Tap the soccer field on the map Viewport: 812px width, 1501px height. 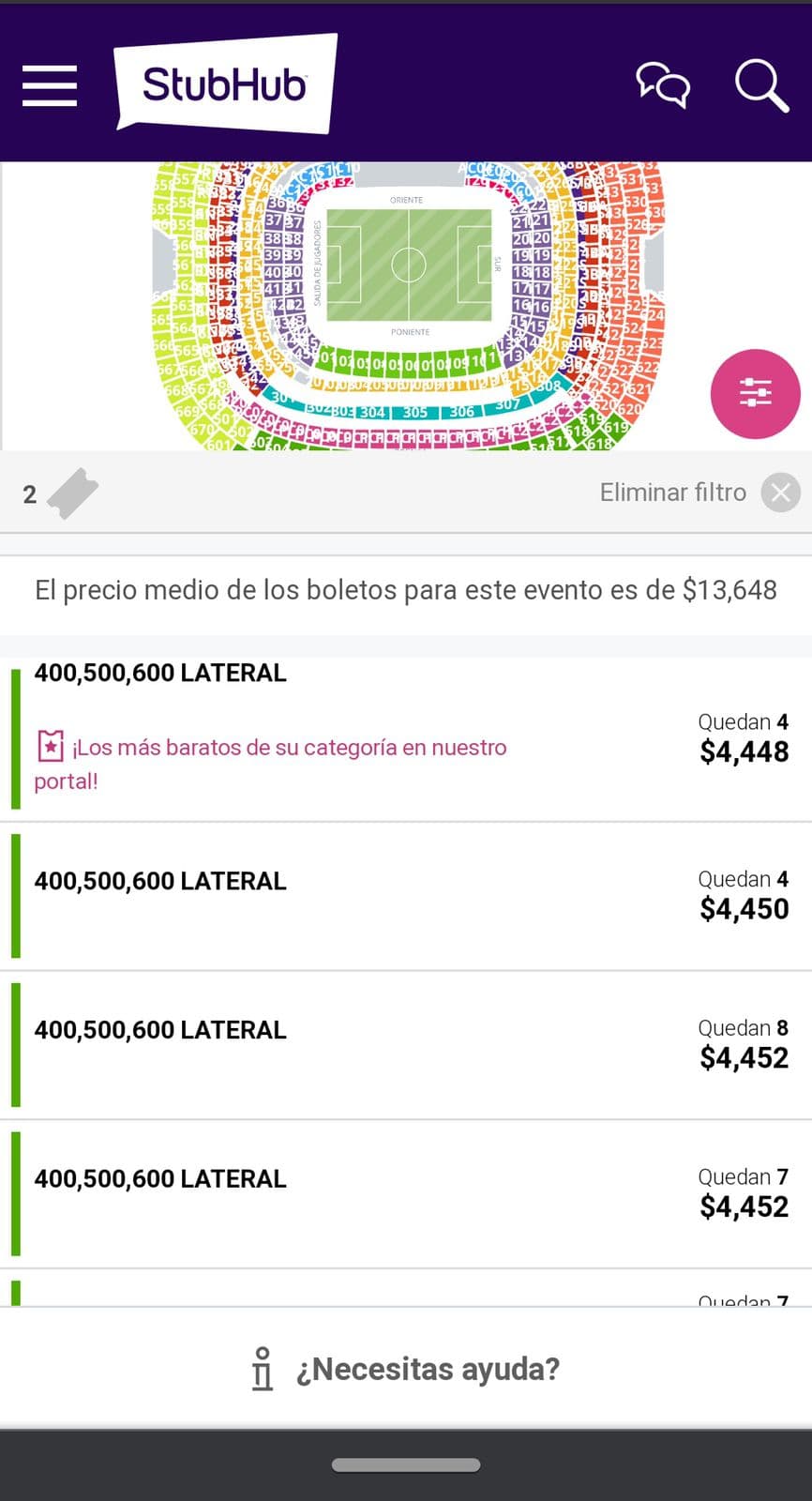coord(409,264)
